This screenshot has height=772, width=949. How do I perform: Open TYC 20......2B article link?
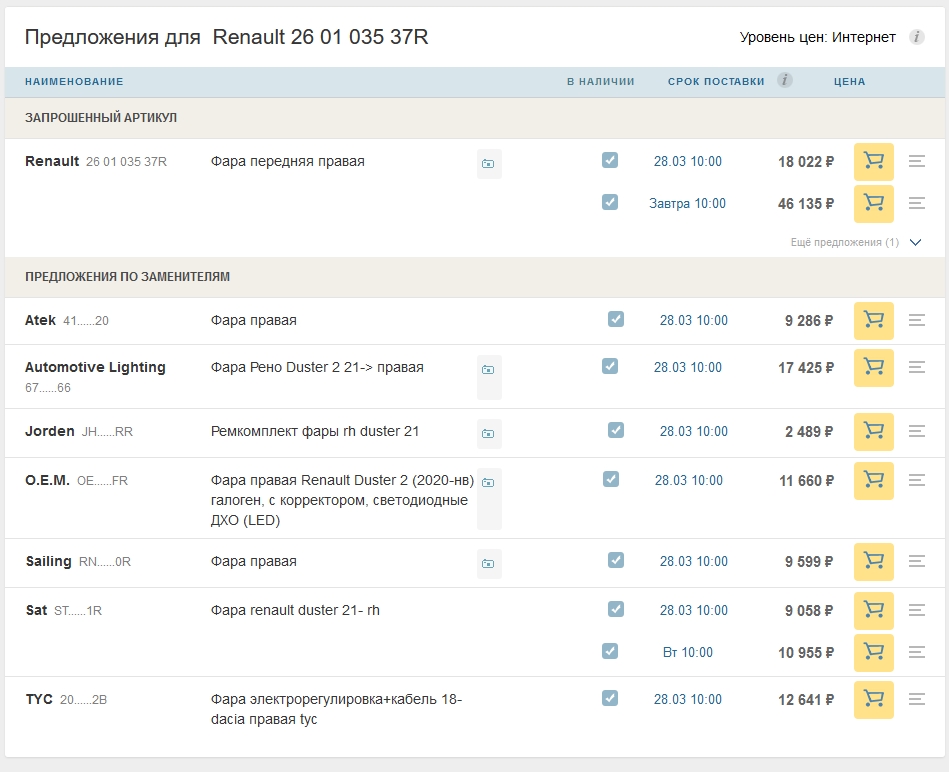tap(84, 700)
